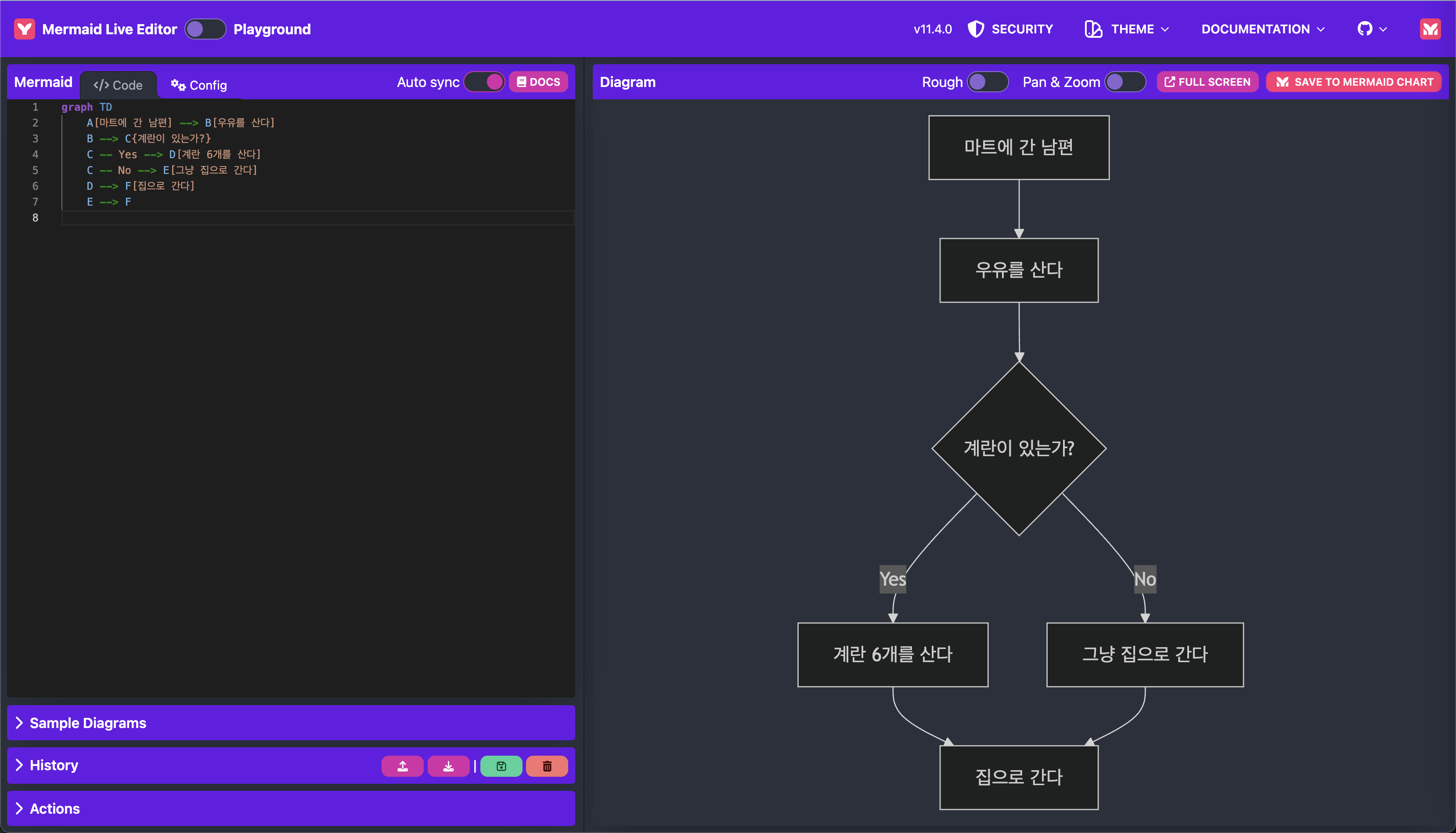Click the history download icon button

pos(448,766)
